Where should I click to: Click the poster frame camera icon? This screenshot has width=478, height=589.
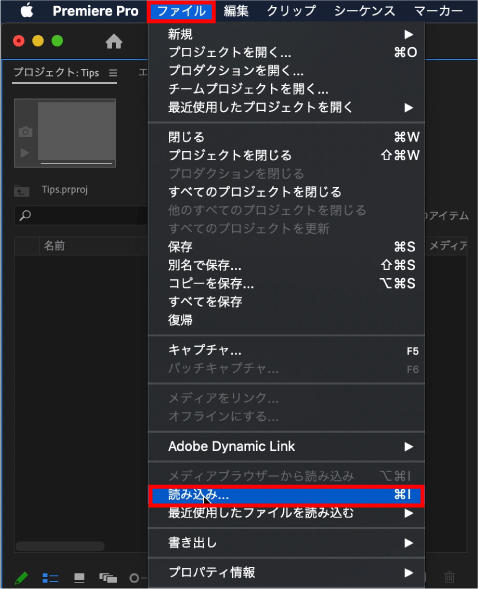point(25,132)
